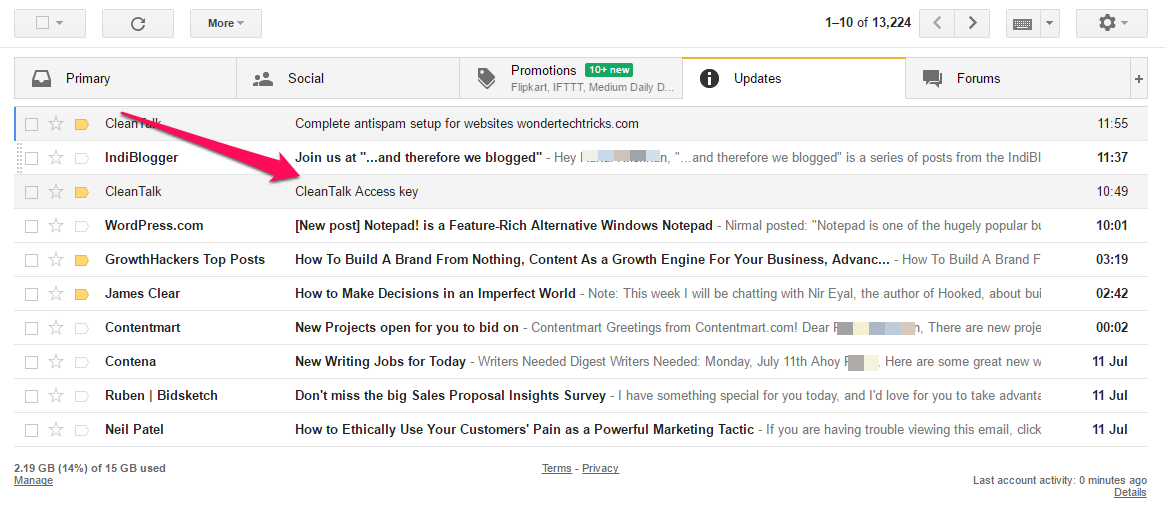
Task: Click the importance marker on Neil Patel email
Action: coord(82,430)
